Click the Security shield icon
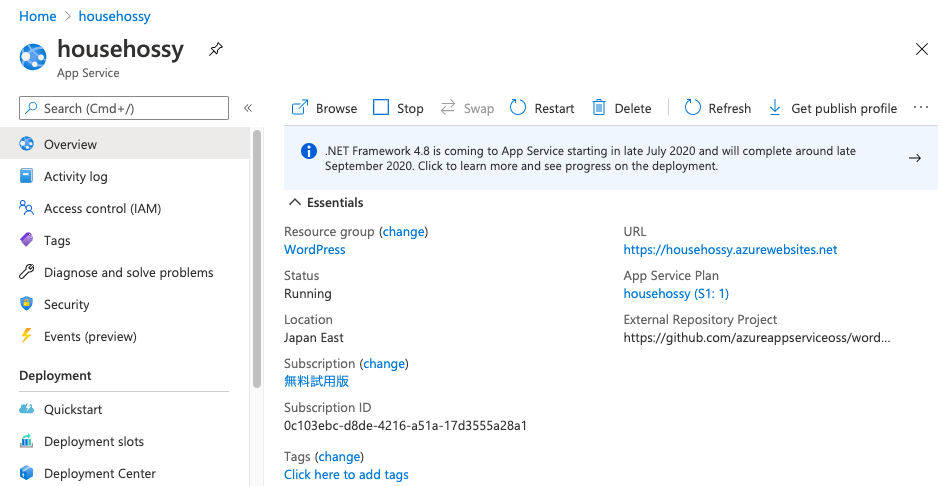The width and height of the screenshot is (942, 486). point(26,303)
